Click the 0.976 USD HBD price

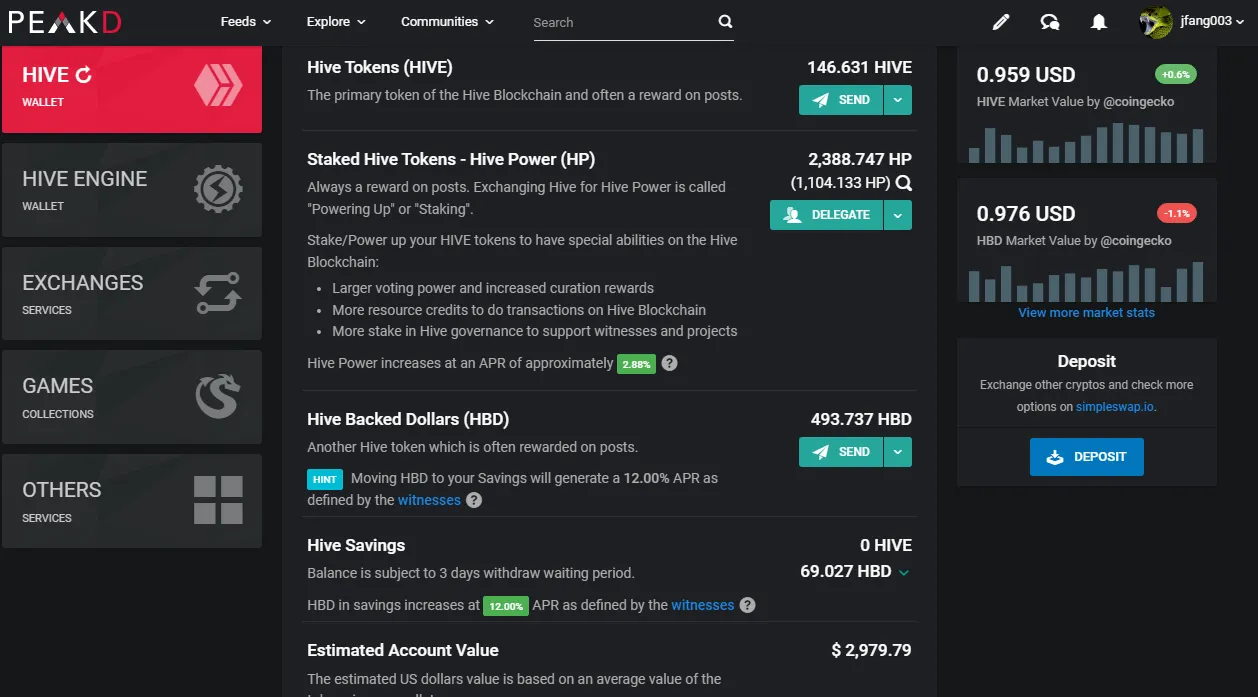pos(1026,213)
